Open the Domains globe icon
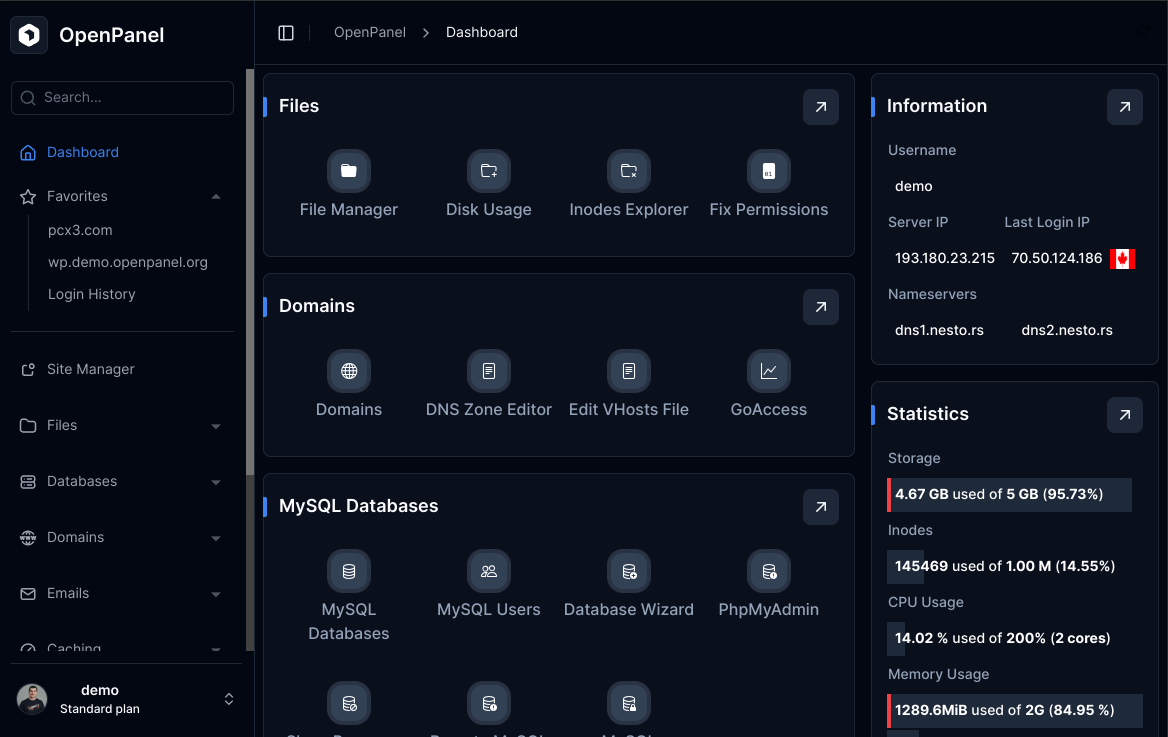 point(349,370)
